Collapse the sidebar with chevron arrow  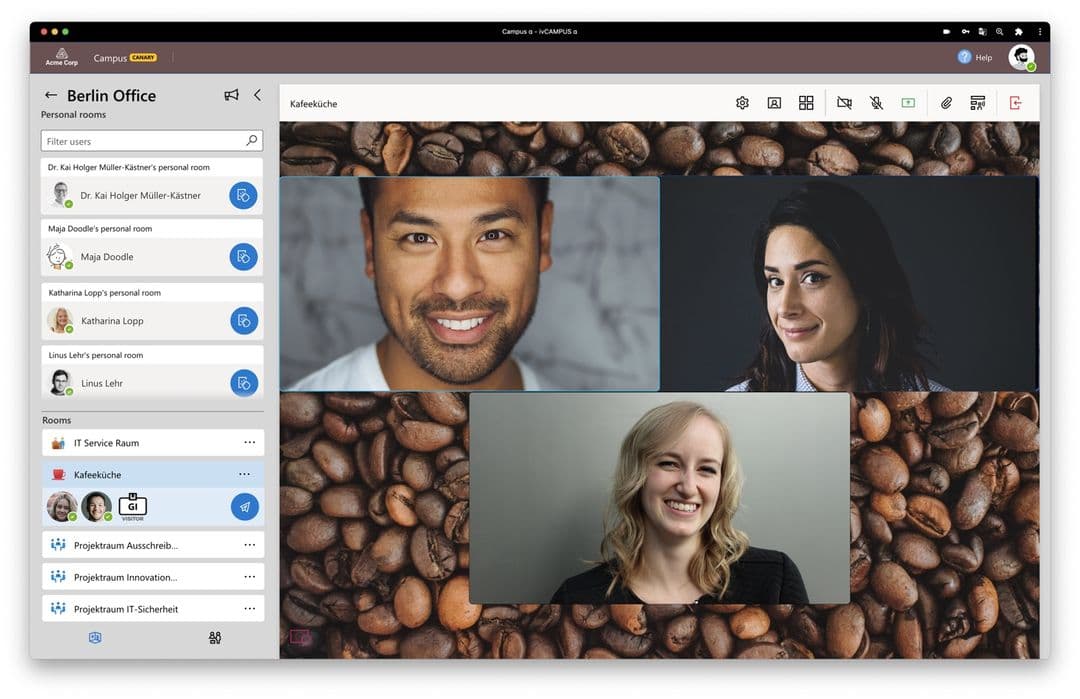tap(258, 95)
